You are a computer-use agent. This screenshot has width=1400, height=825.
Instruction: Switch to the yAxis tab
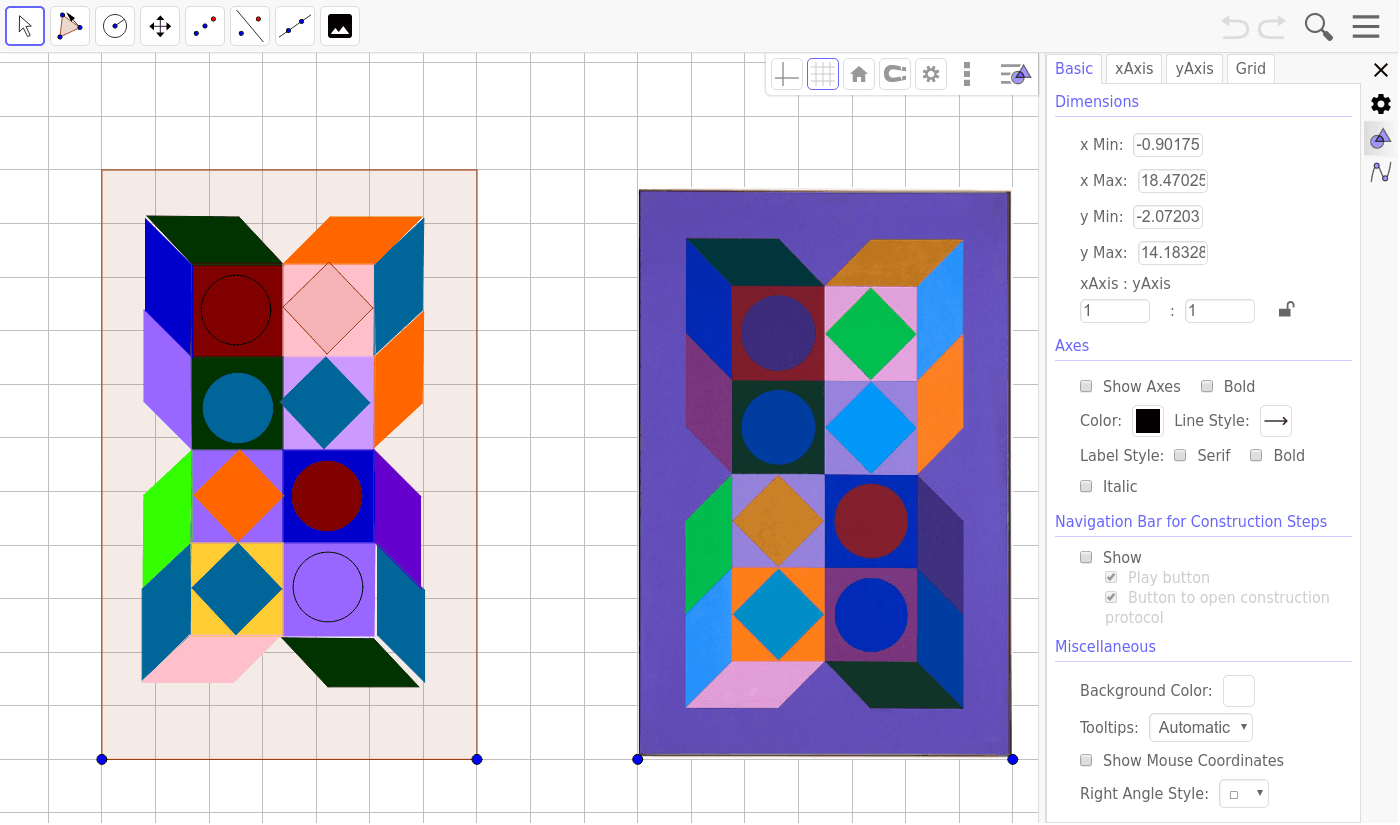1194,68
